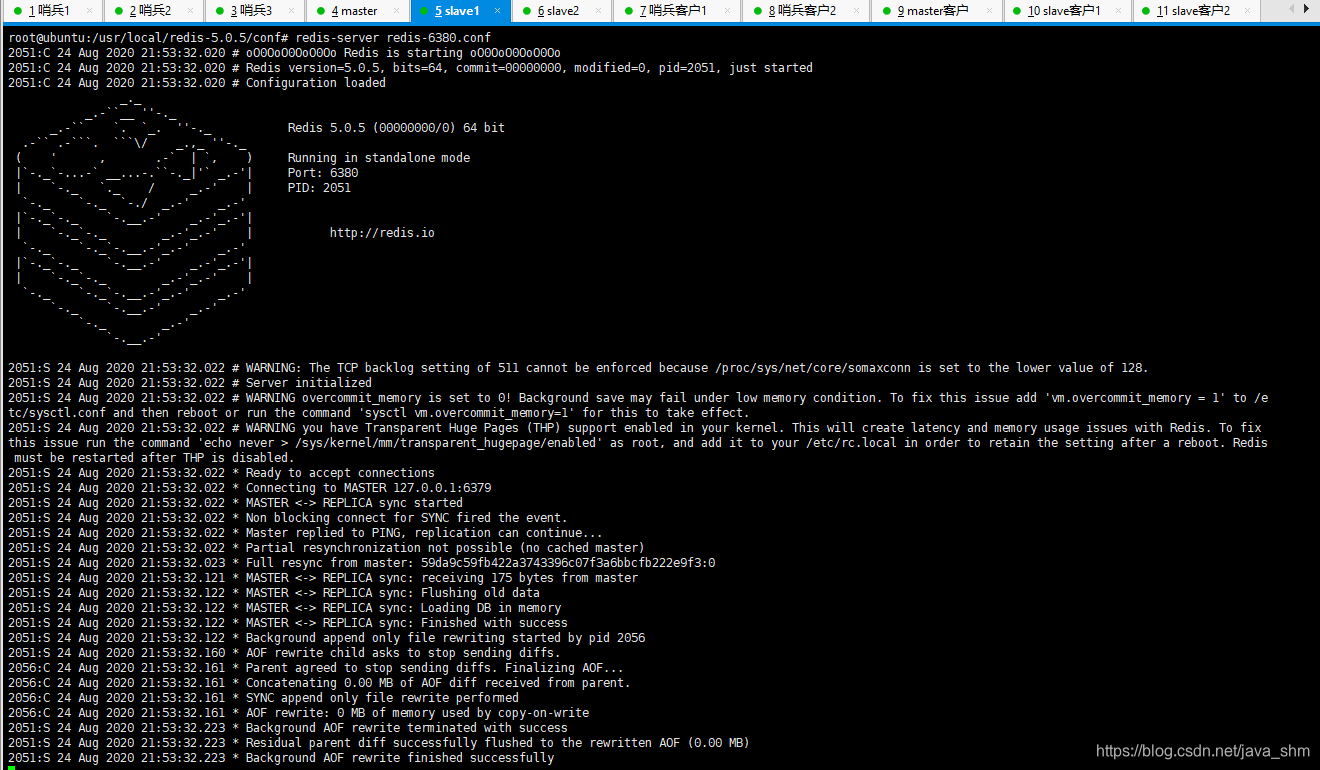Close the 11 slave客户2 tab
The height and width of the screenshot is (770, 1320).
coord(1249,11)
